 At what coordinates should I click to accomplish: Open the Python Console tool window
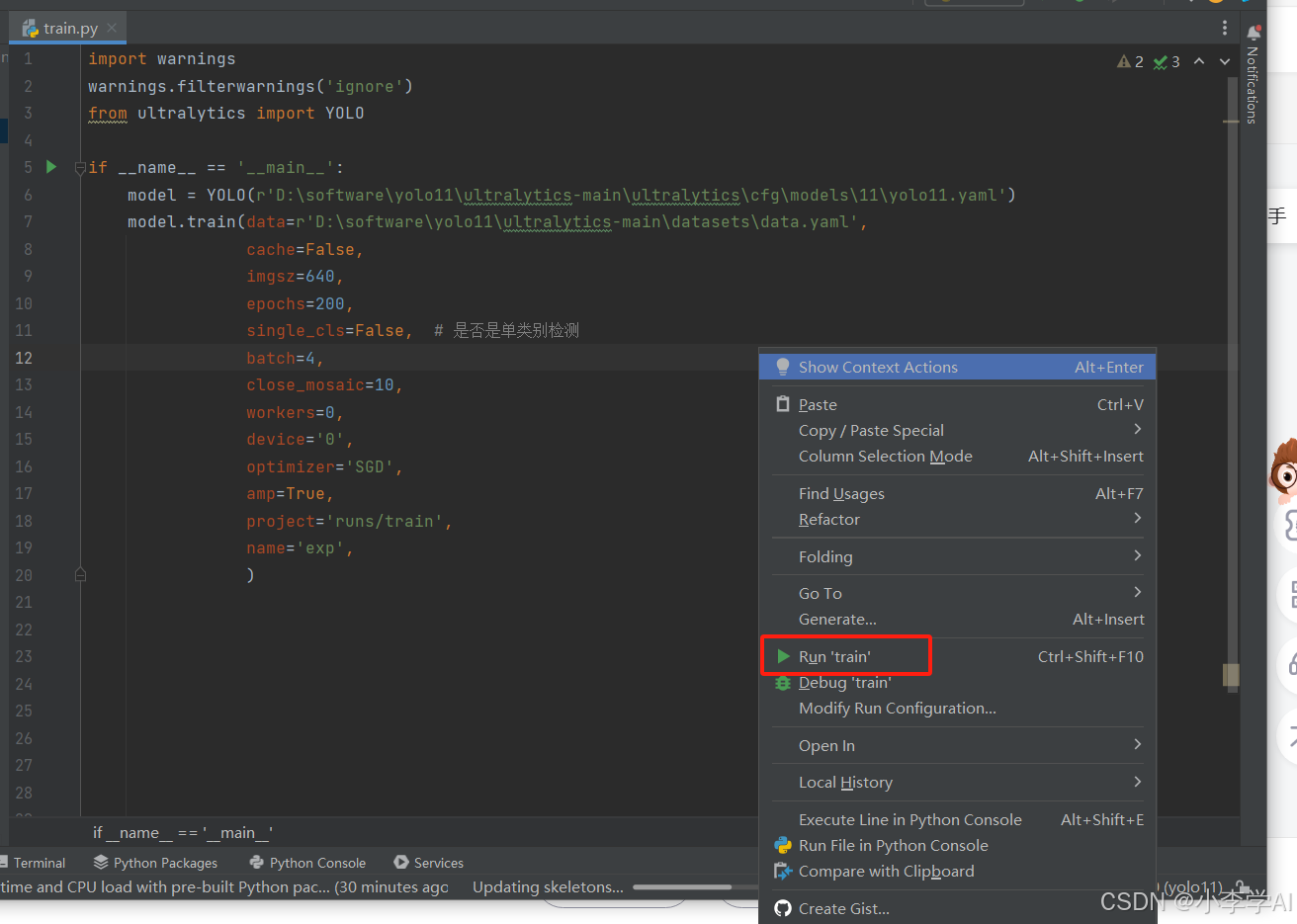click(x=307, y=863)
